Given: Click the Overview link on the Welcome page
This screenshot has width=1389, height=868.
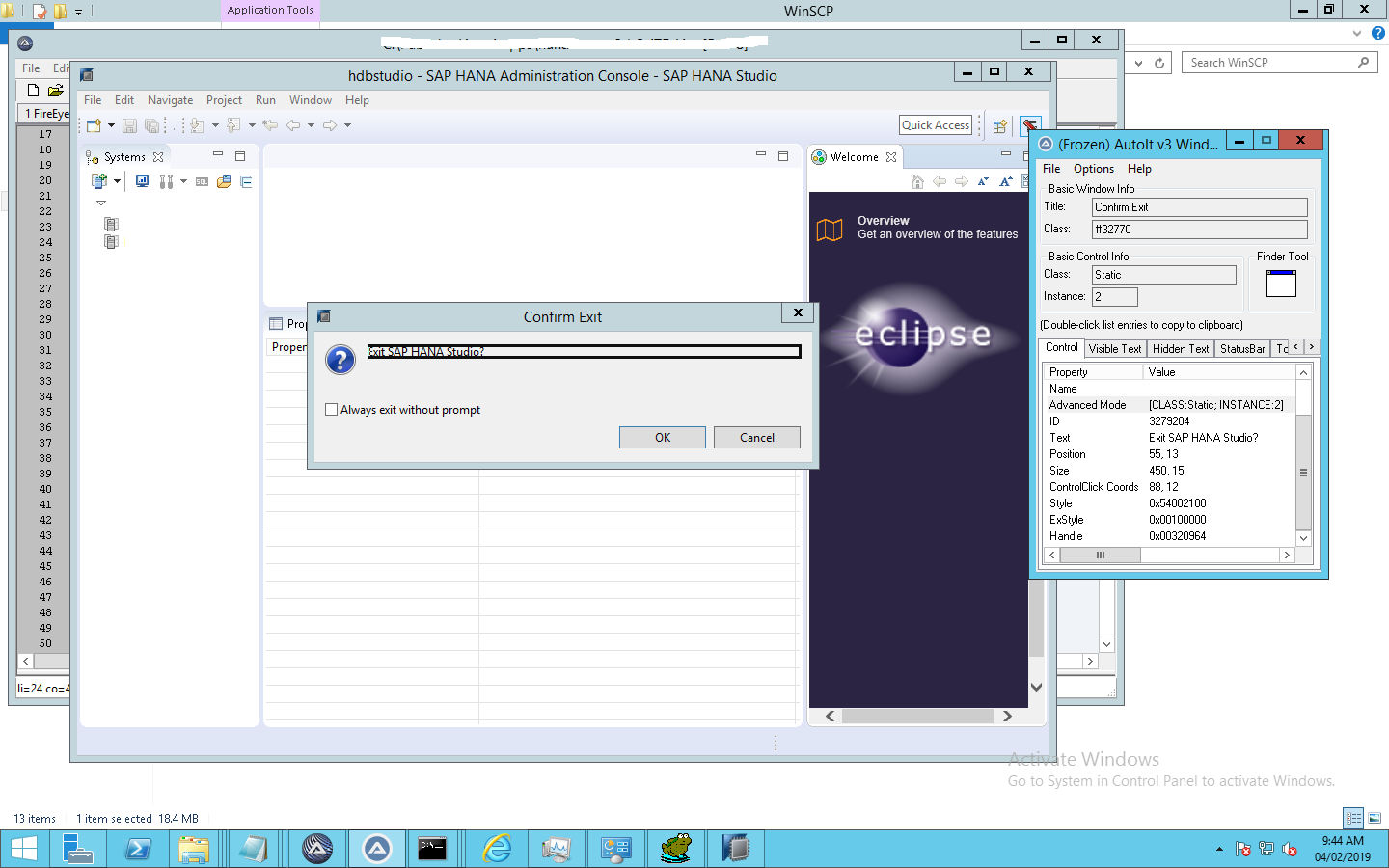Looking at the screenshot, I should pos(884,221).
